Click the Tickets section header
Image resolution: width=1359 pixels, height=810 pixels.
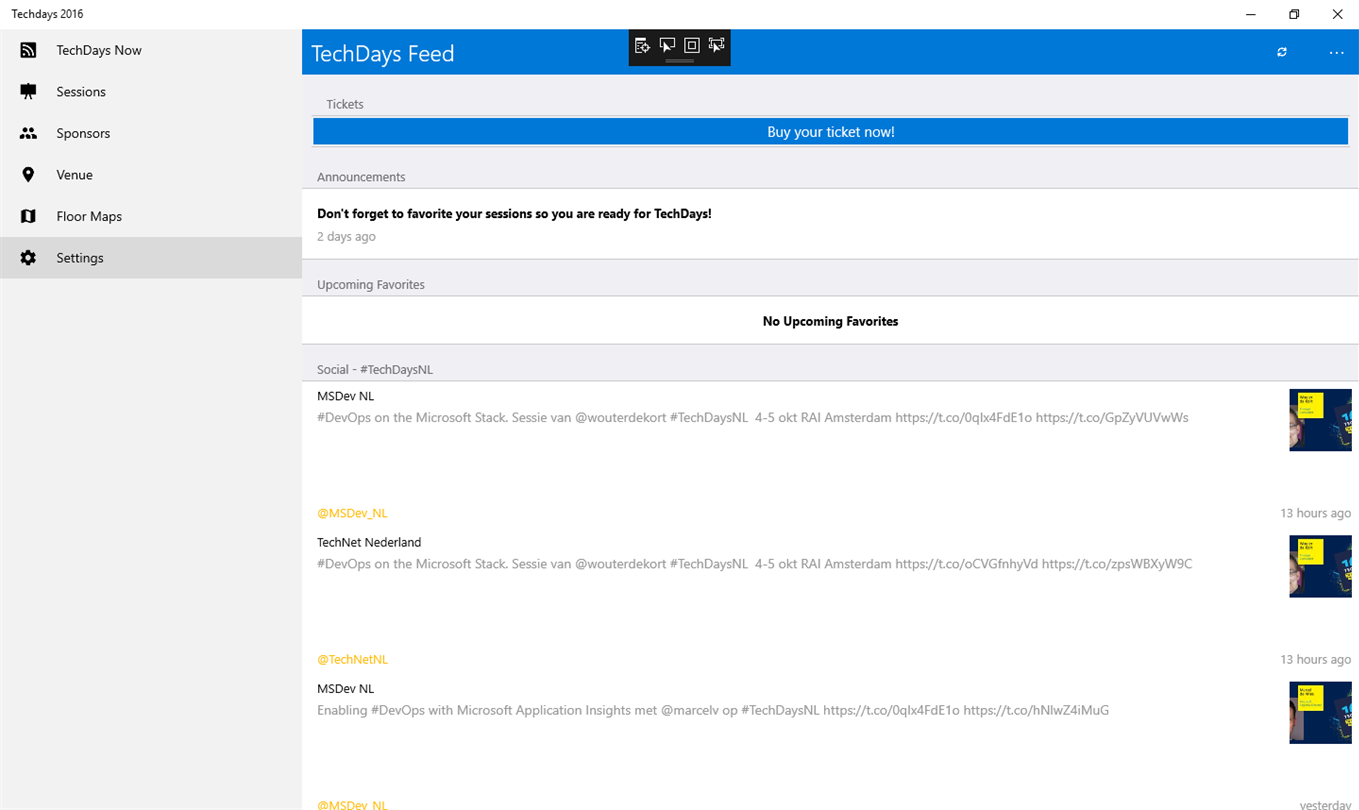pos(345,104)
